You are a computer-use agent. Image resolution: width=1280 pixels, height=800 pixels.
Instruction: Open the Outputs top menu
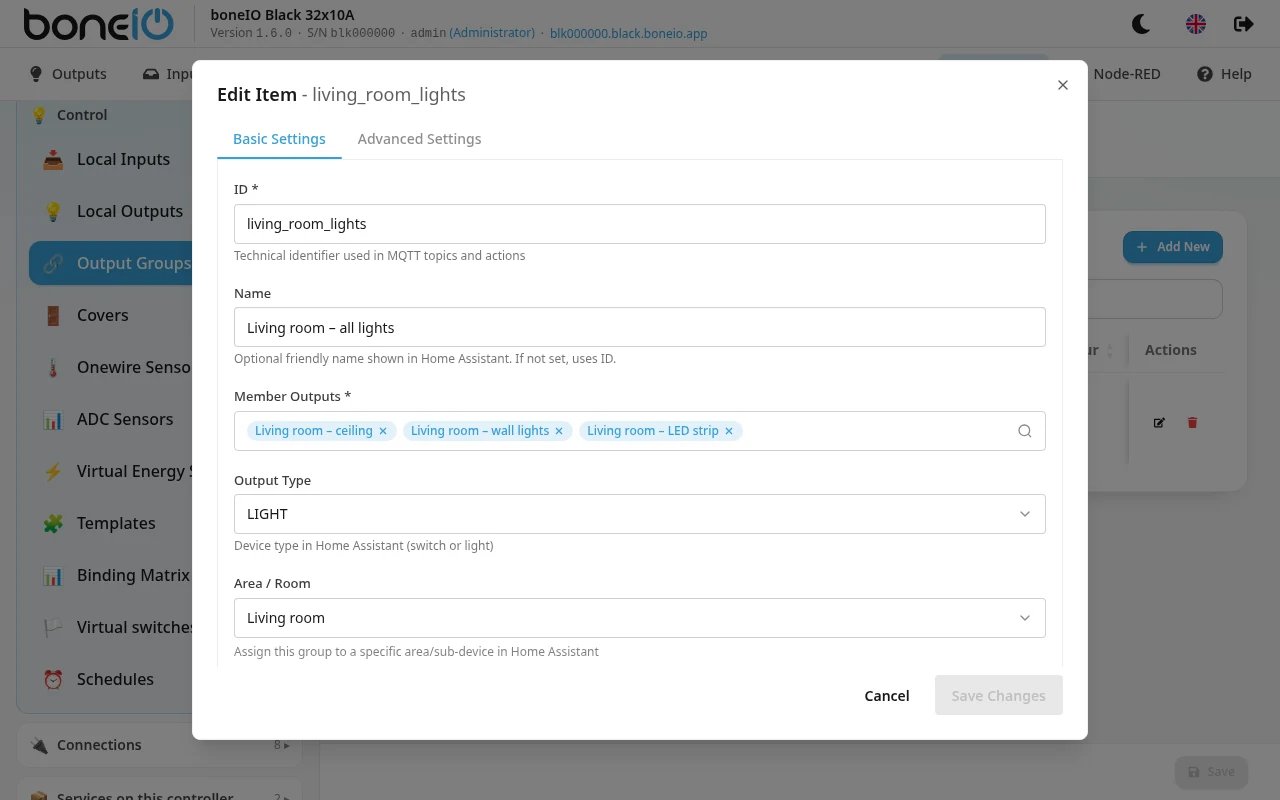pos(68,74)
